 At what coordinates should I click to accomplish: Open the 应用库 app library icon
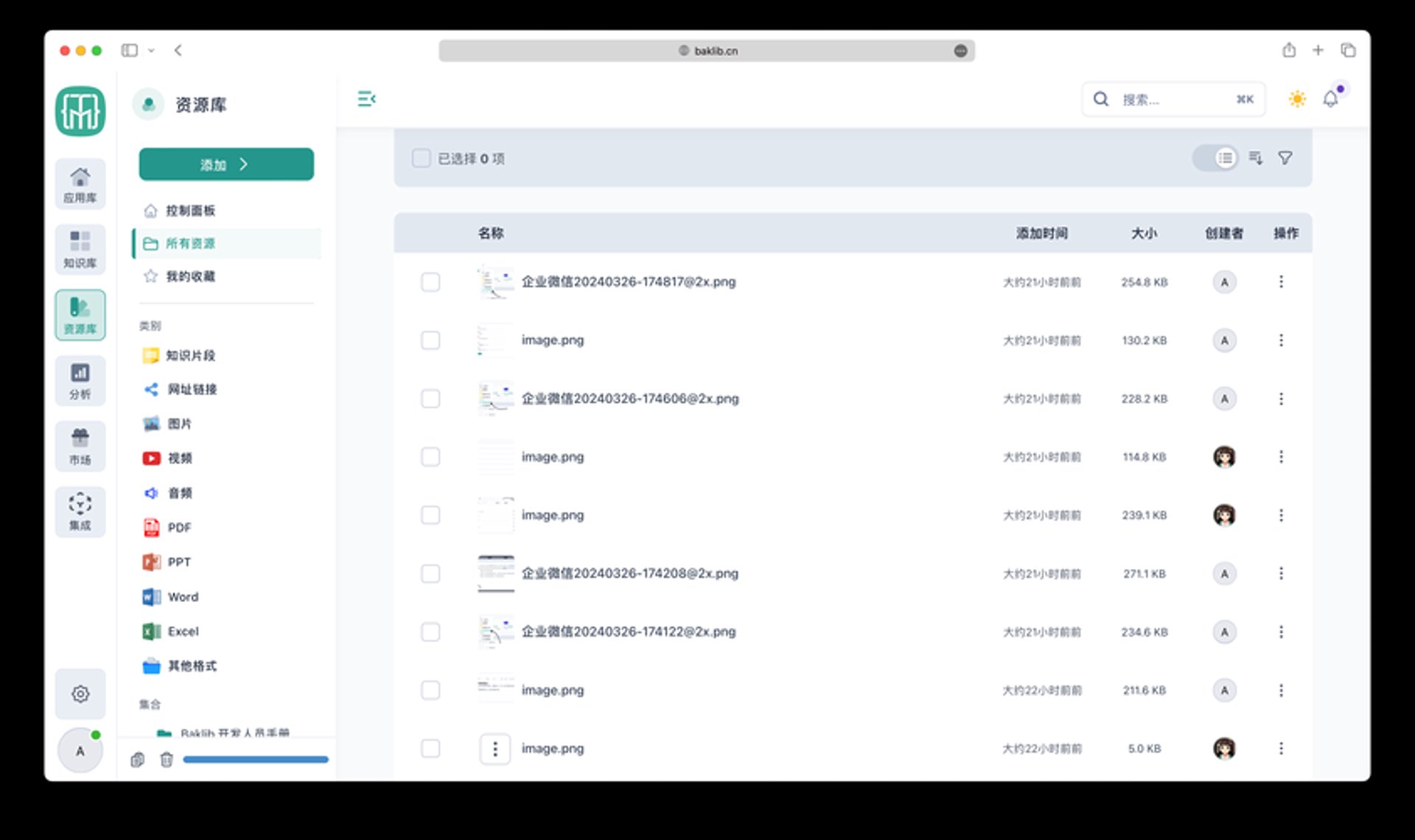tap(80, 184)
